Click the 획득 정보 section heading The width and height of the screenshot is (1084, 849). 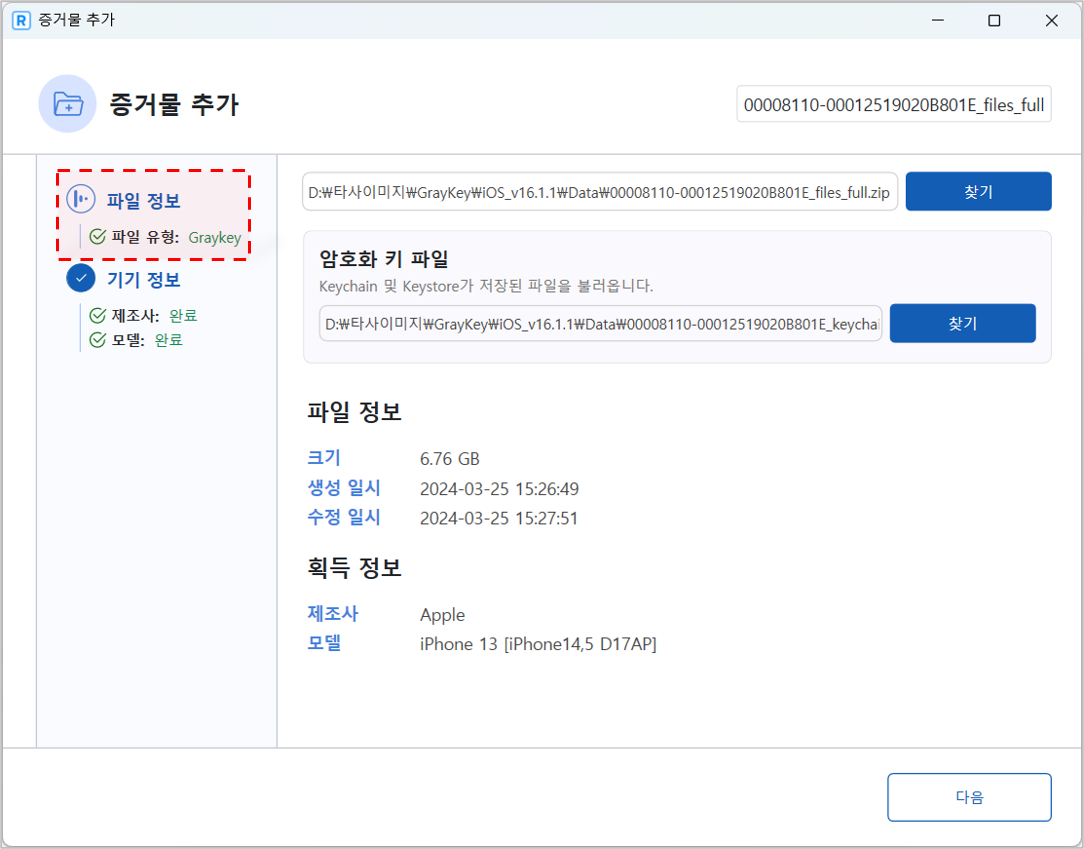click(x=354, y=568)
